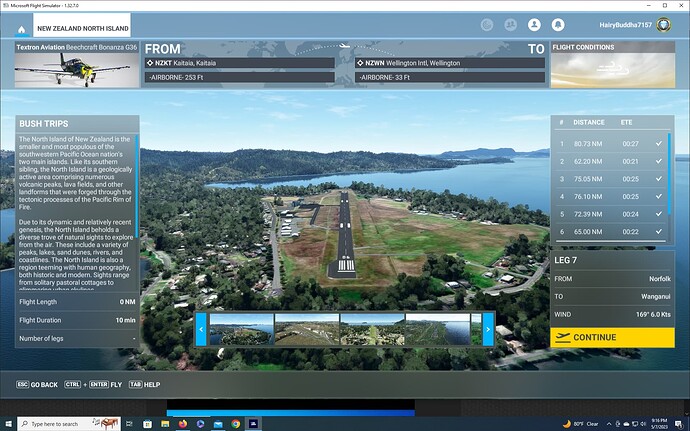Image resolution: width=690 pixels, height=431 pixels.
Task: Click the legs list scrollbar
Action: click(669, 174)
